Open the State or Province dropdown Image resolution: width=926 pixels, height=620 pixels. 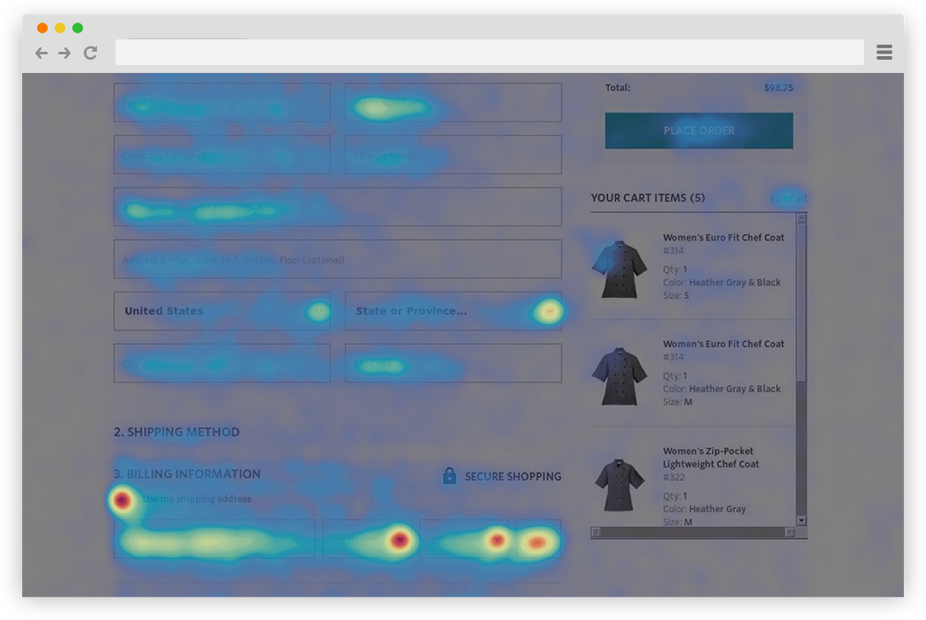click(x=454, y=311)
